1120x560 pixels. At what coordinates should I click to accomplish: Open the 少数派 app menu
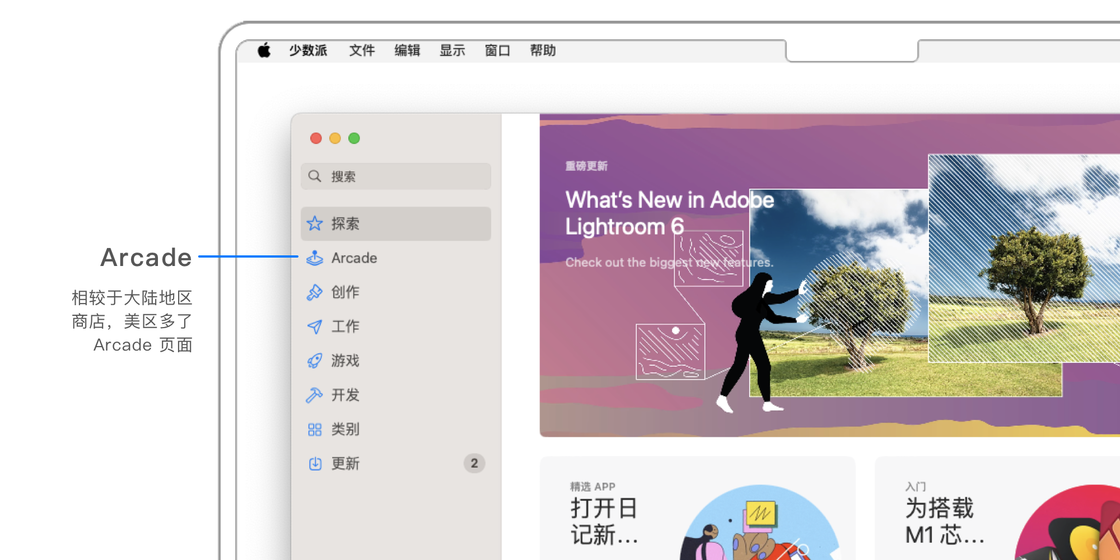point(308,51)
